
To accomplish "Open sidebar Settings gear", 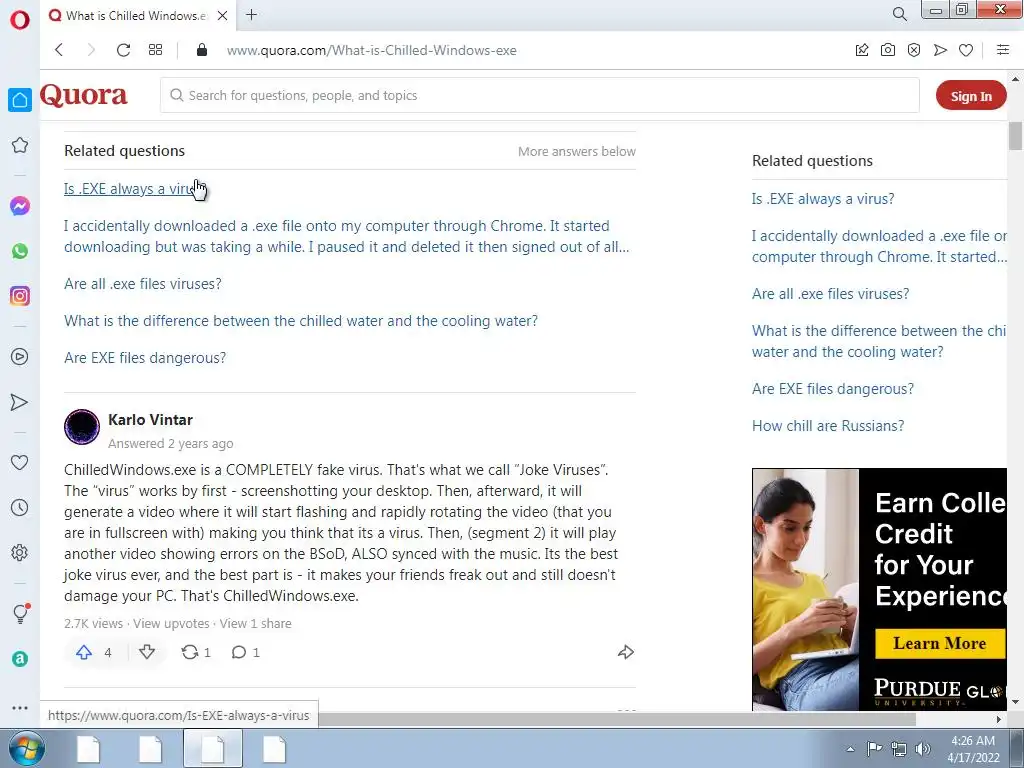I will point(20,552).
